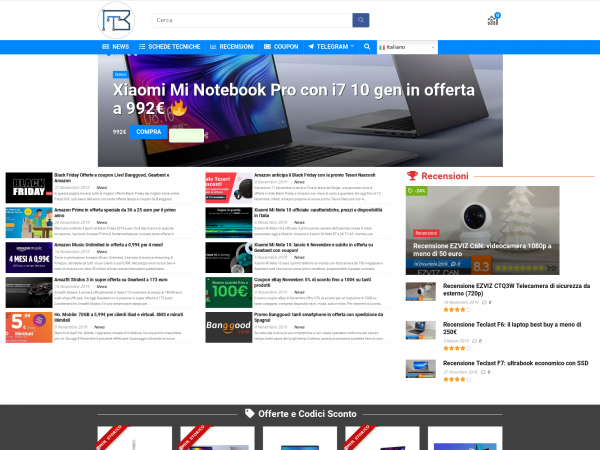Click the Teclast F7 review thumbnail

[421, 368]
